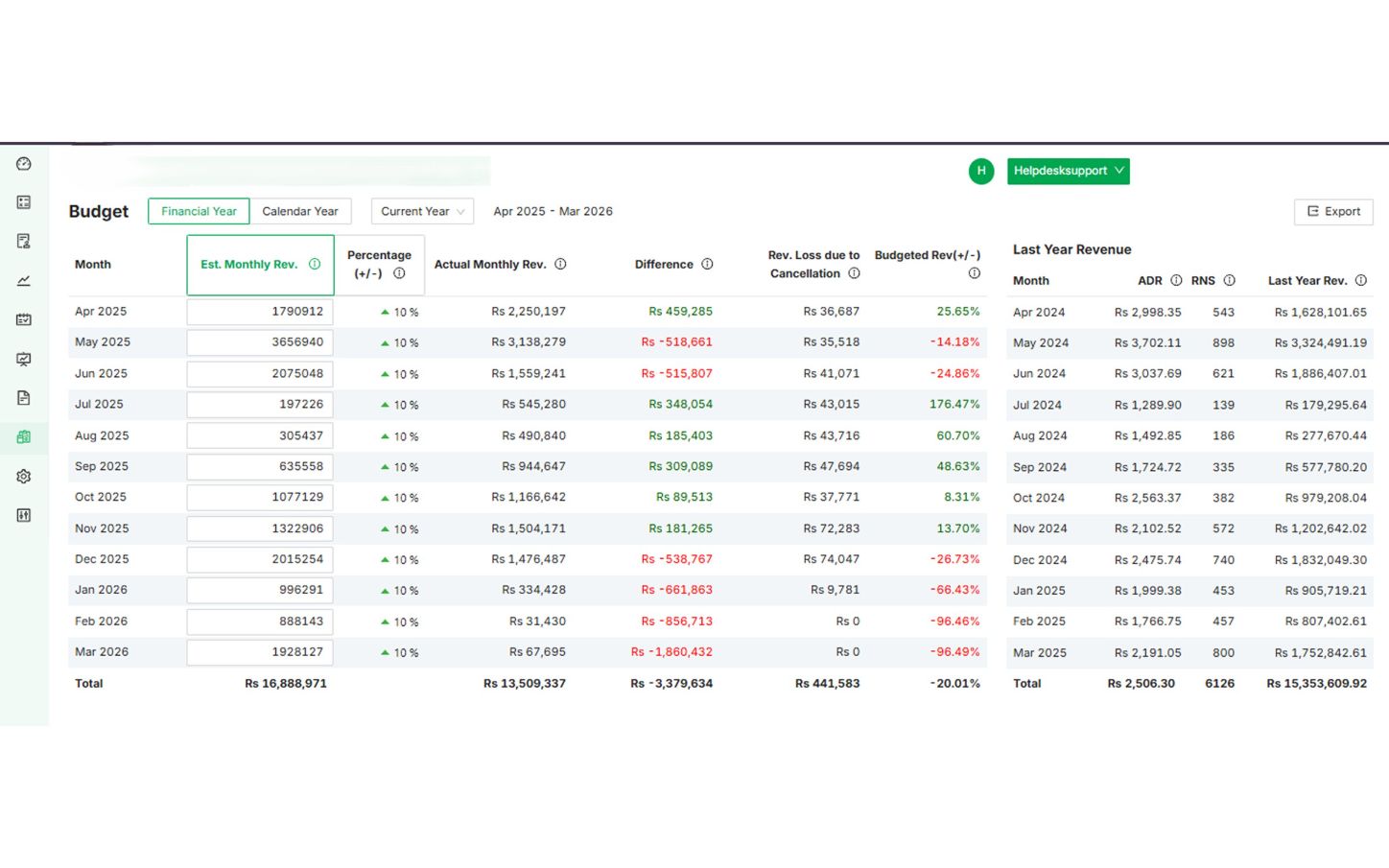This screenshot has height=868, width=1389.
Task: Click the line chart analytics sidebar icon
Action: [24, 281]
